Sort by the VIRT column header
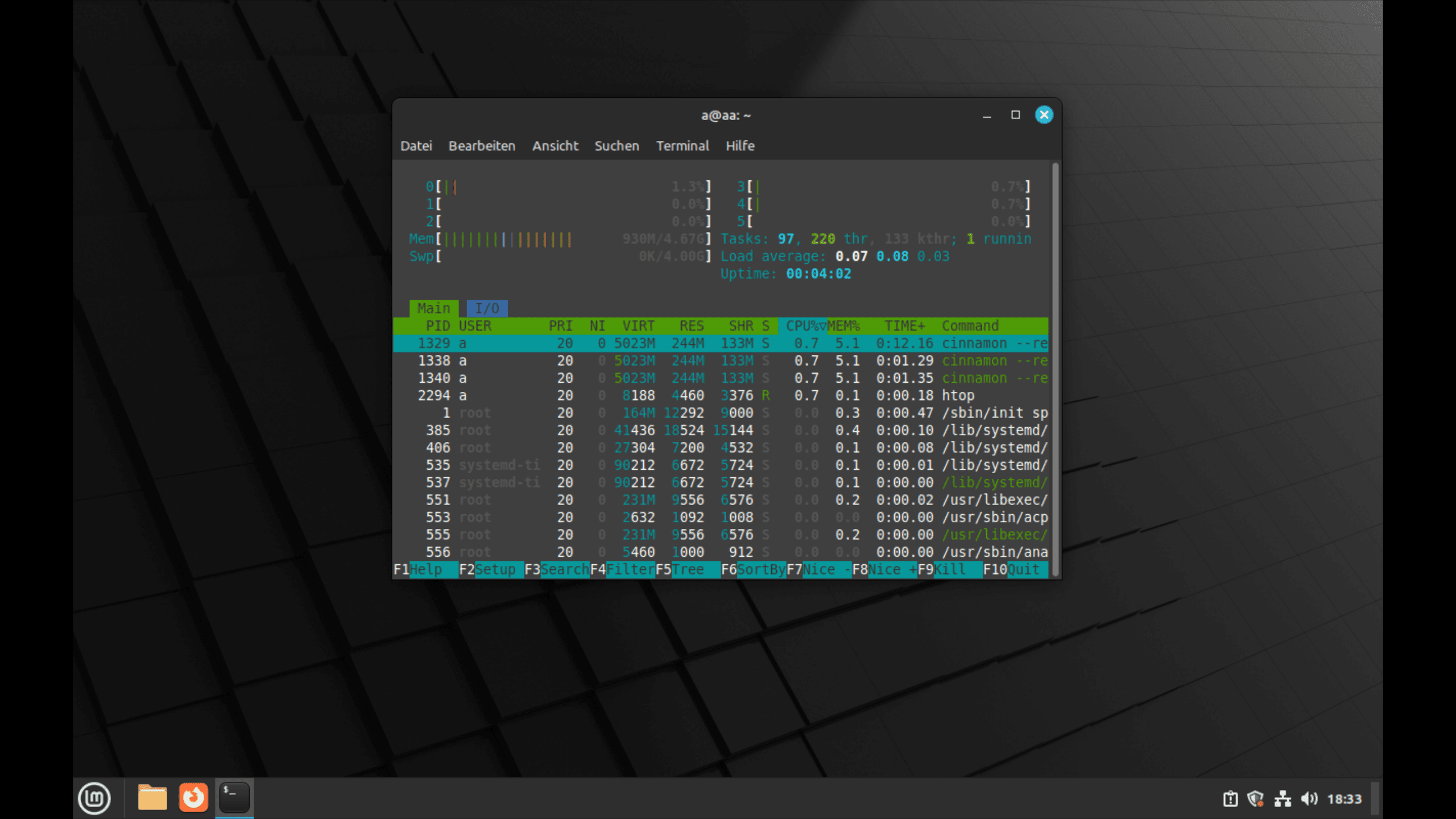Viewport: 1456px width, 819px height. pyautogui.click(x=638, y=326)
